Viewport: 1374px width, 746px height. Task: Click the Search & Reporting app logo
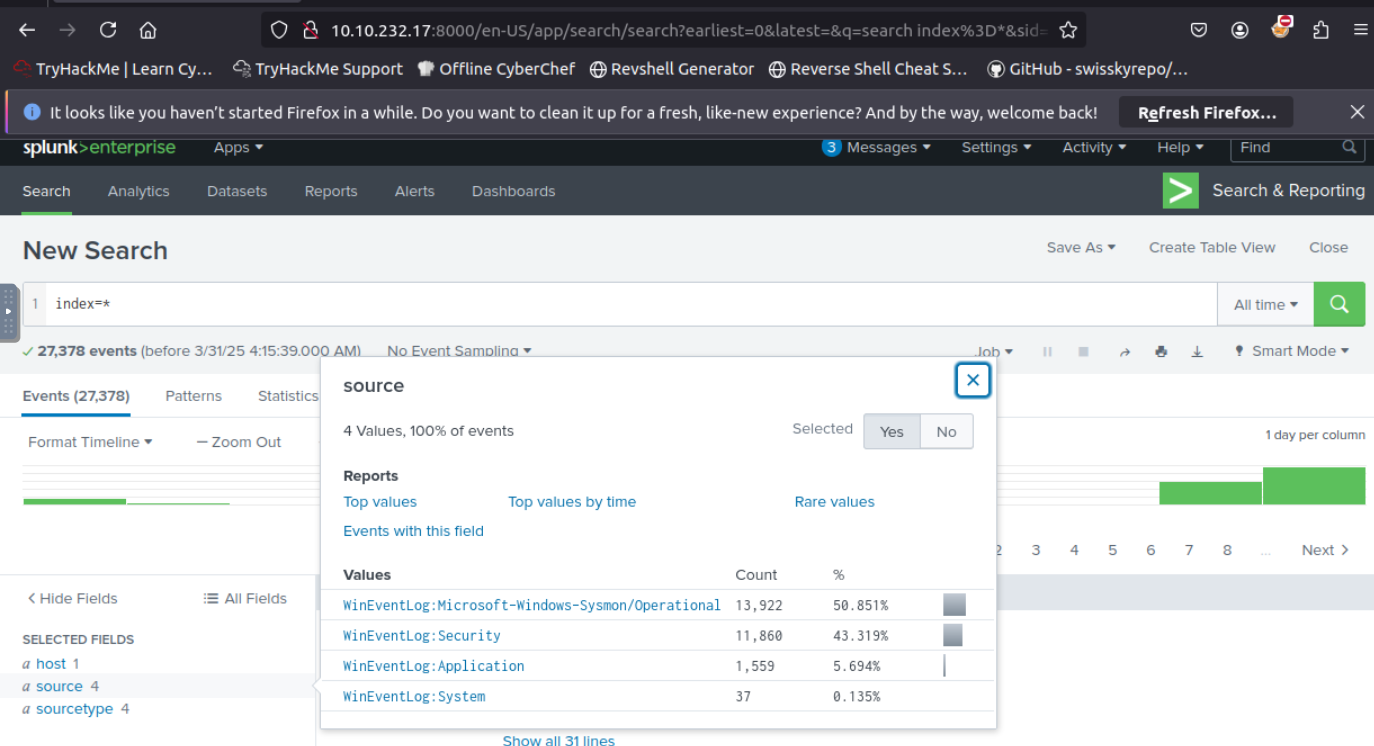(x=1180, y=190)
